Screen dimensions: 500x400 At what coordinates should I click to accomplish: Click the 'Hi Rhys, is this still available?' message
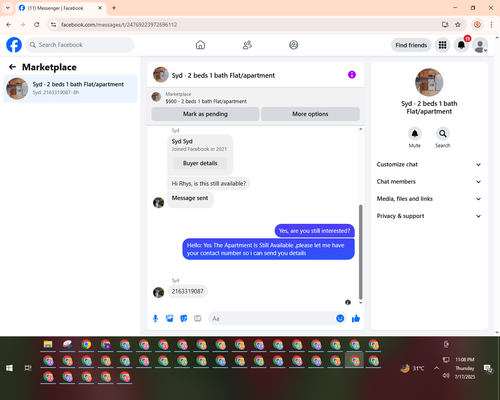(209, 183)
